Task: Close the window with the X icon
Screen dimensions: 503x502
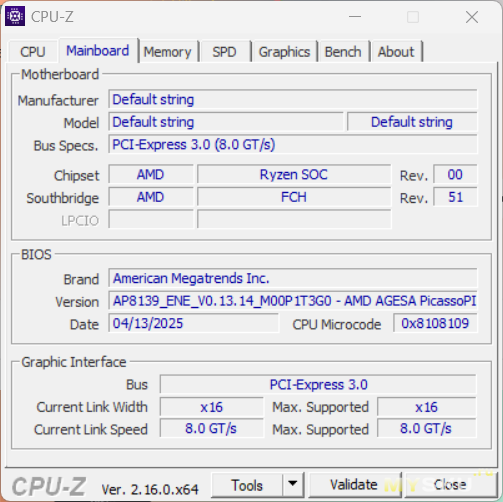Action: [472, 17]
